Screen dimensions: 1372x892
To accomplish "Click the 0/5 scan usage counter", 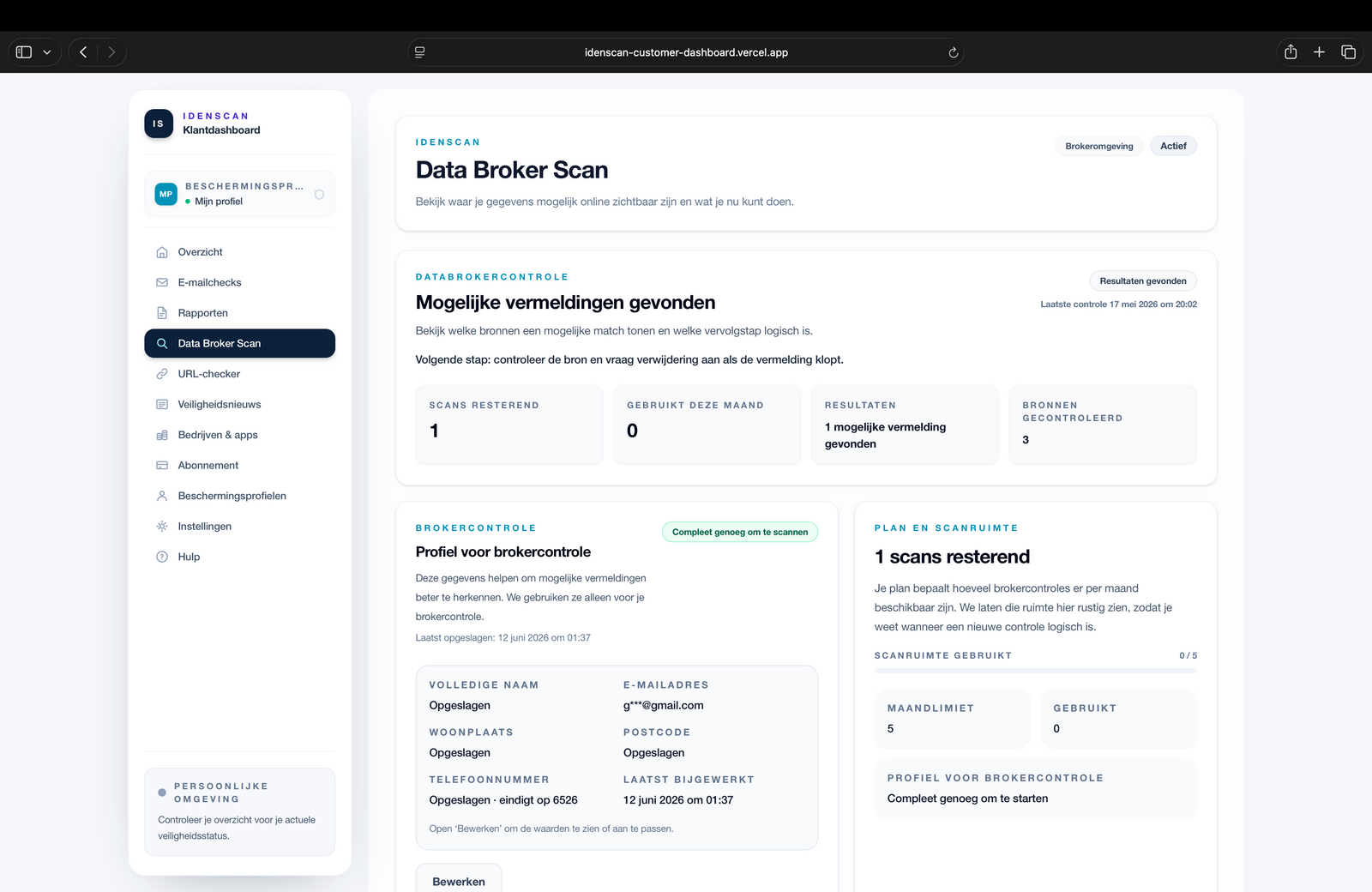I will click(1188, 655).
